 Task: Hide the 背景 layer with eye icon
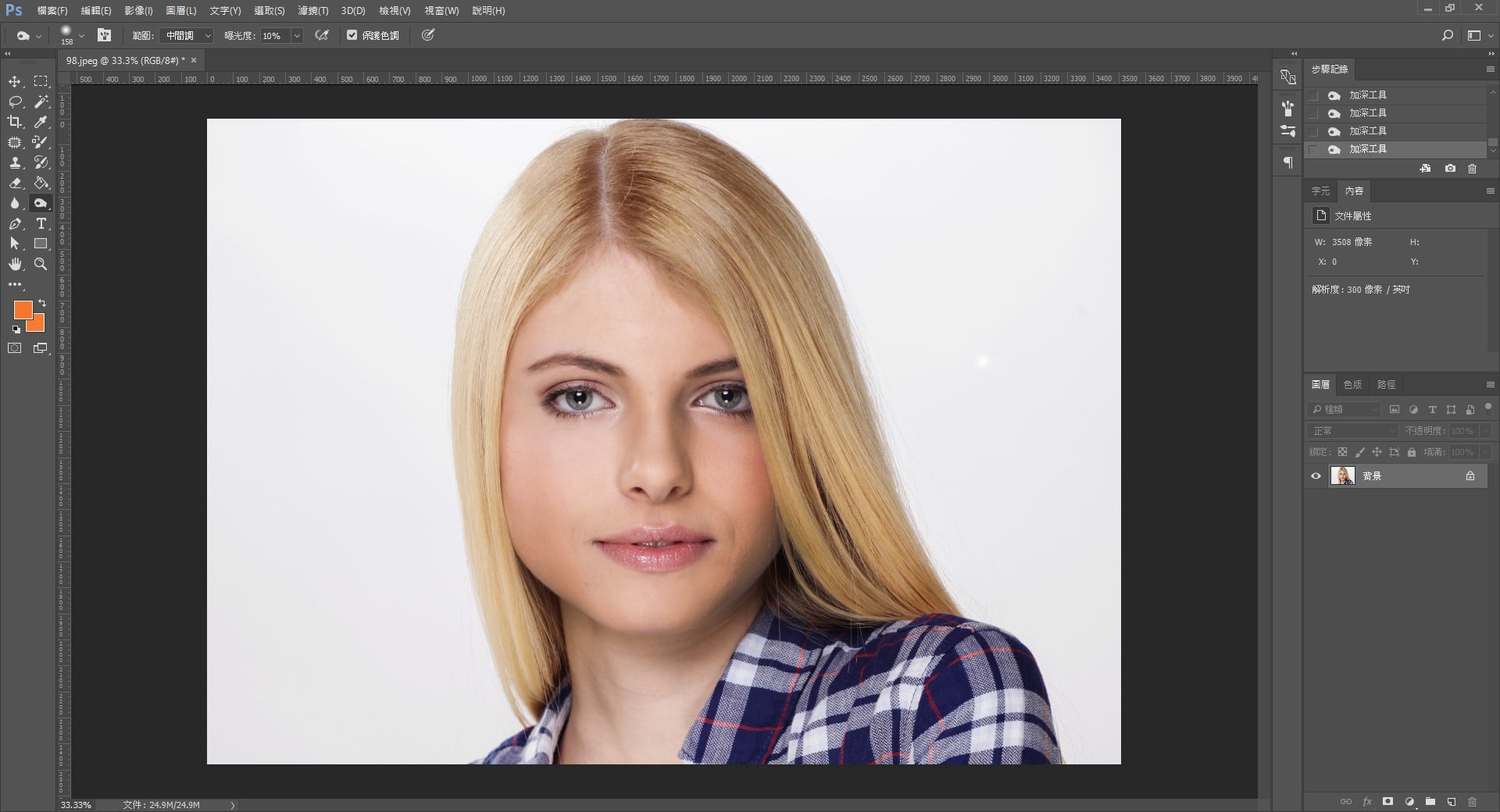(x=1316, y=476)
